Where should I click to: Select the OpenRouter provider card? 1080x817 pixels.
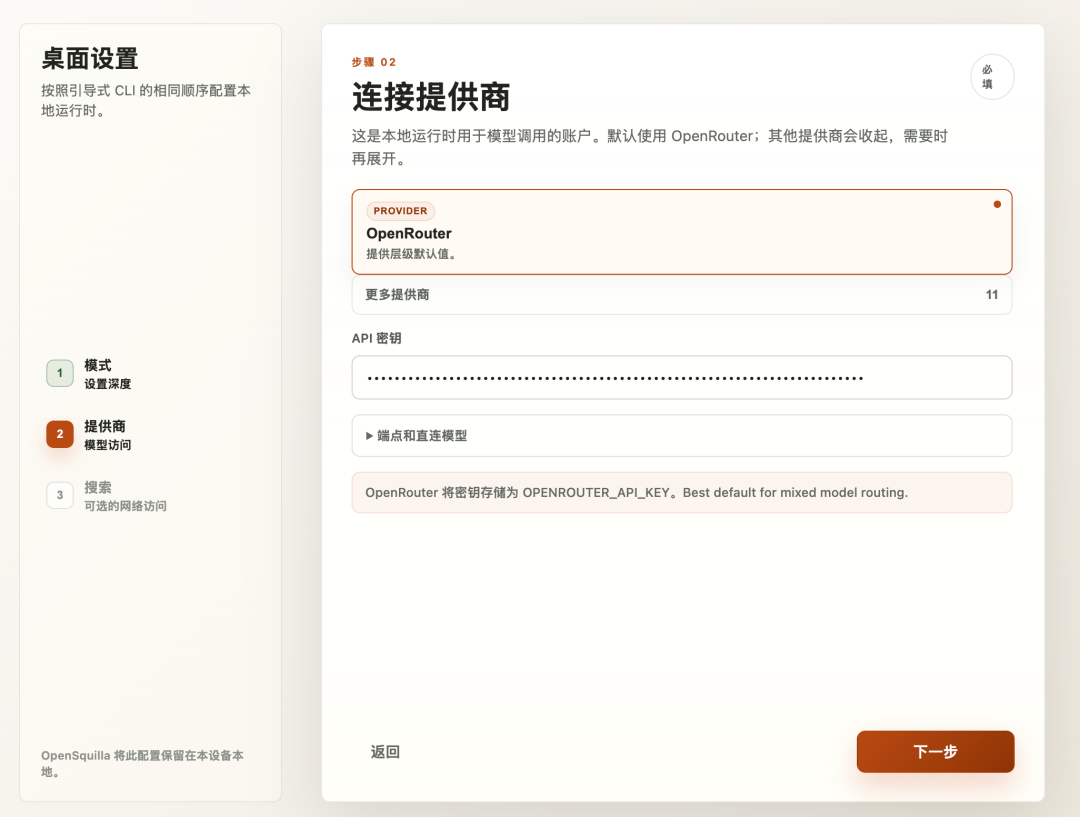[681, 232]
